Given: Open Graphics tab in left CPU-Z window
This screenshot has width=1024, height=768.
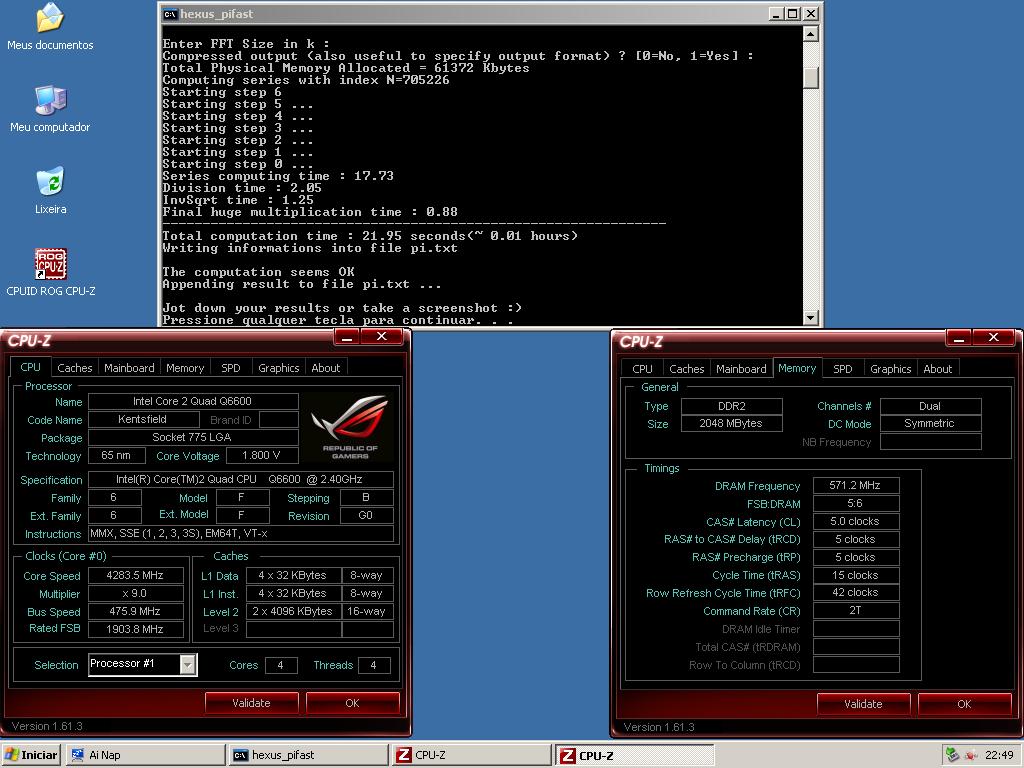Looking at the screenshot, I should click(278, 368).
